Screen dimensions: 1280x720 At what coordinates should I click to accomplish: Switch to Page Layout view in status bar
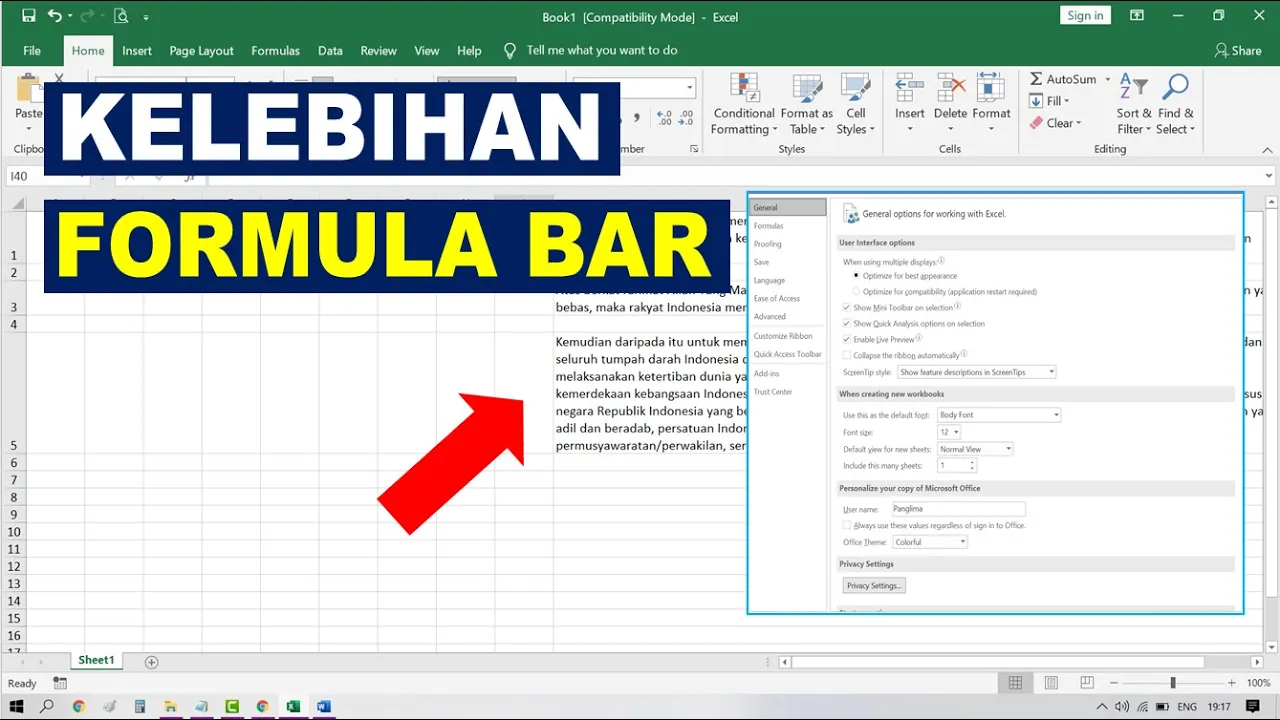pos(1051,683)
